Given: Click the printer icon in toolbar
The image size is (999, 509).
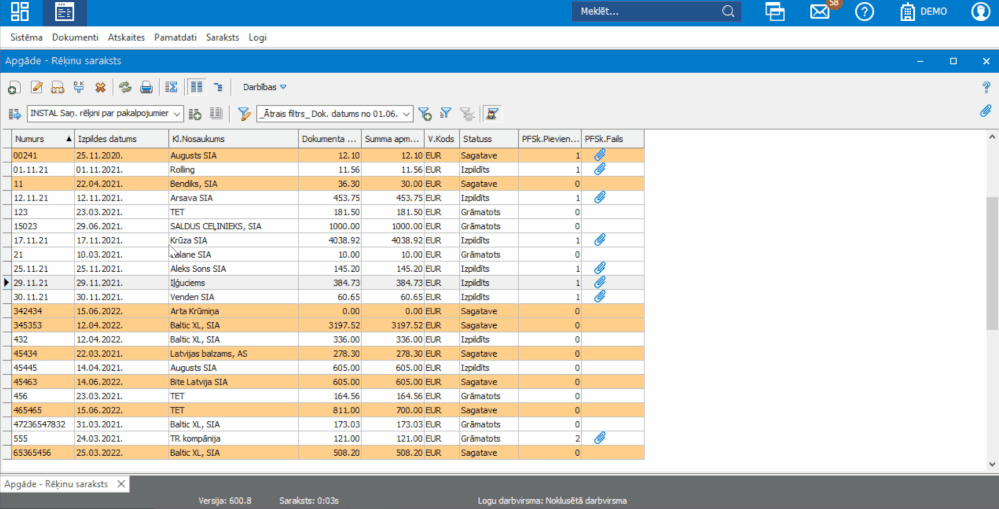Looking at the screenshot, I should pyautogui.click(x=146, y=87).
